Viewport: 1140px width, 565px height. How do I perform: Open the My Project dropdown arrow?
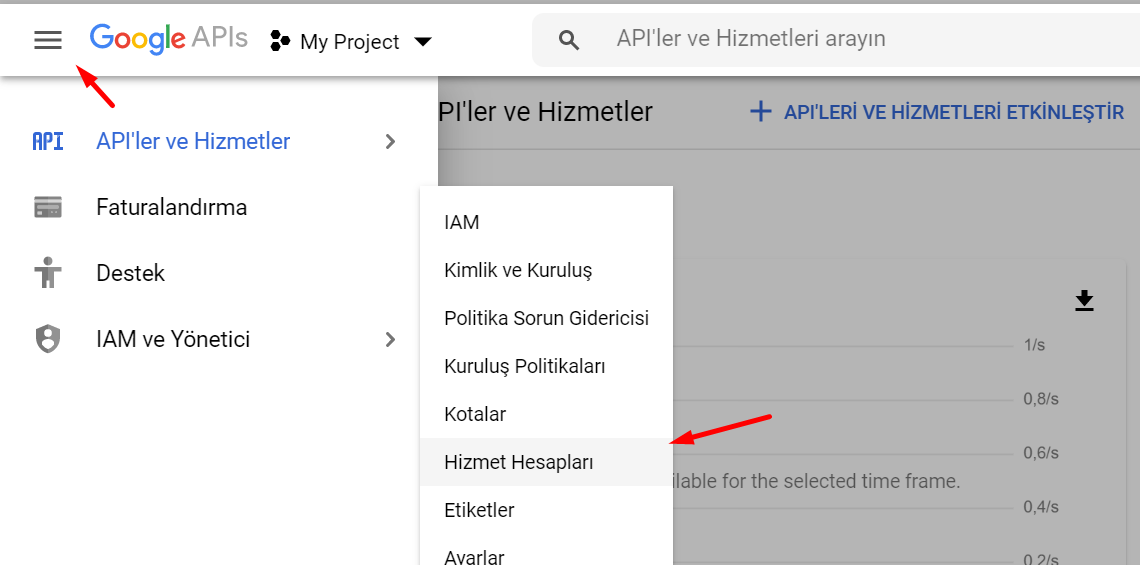tap(422, 41)
